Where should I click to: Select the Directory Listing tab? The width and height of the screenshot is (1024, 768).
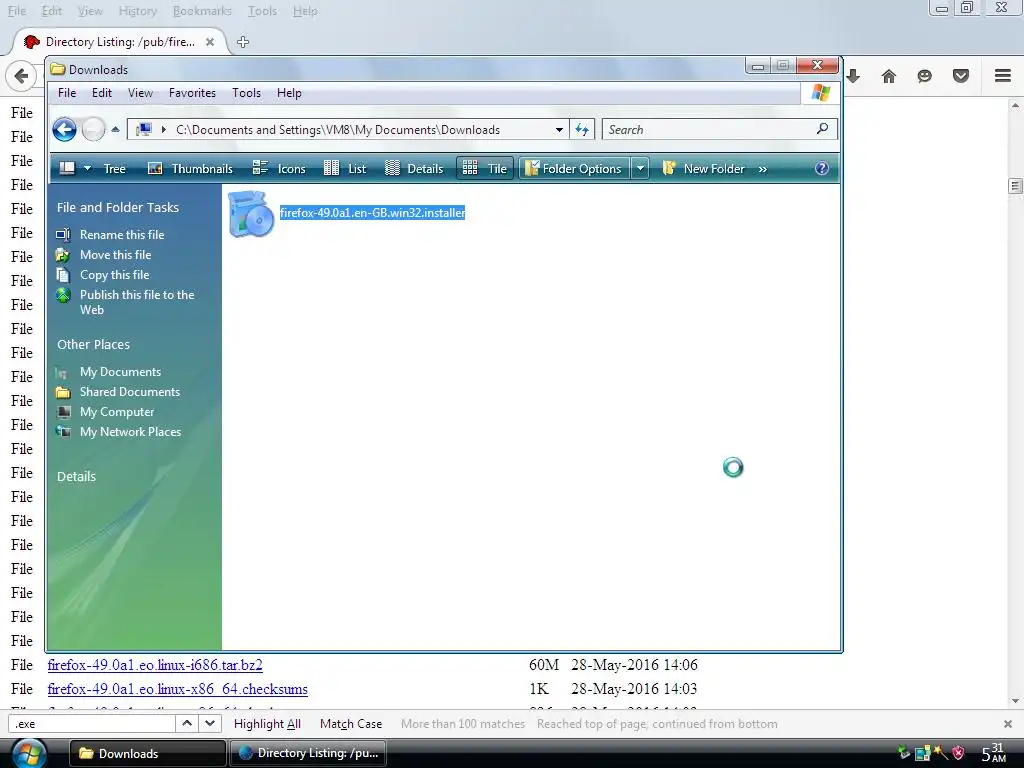[x=119, y=42]
